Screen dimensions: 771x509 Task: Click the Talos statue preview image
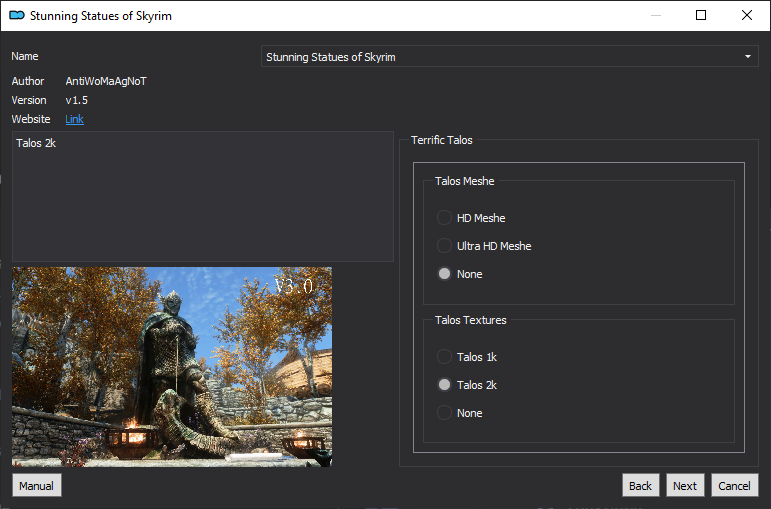pos(172,366)
